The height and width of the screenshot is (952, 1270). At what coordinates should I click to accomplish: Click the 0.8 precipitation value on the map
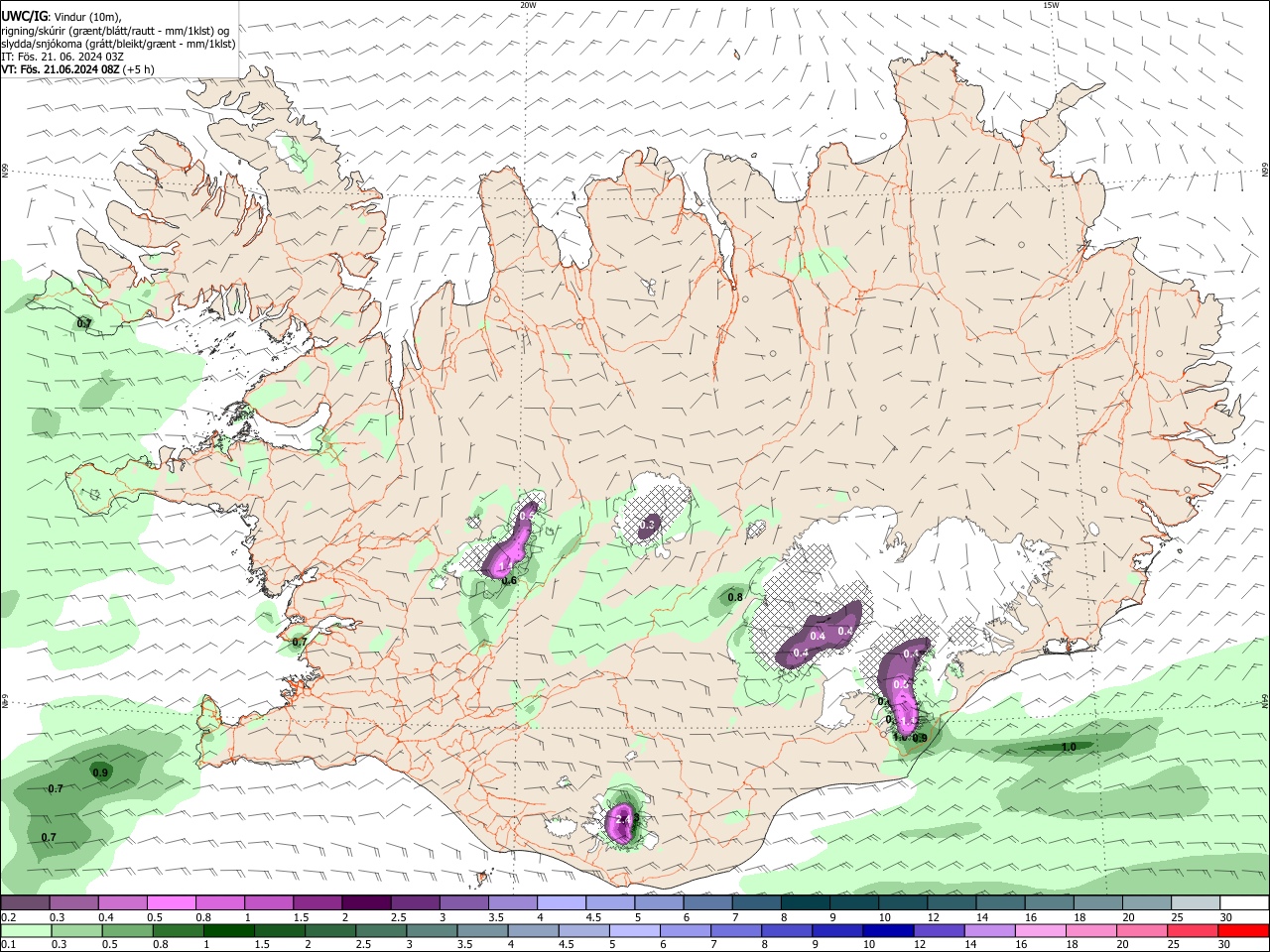click(735, 597)
